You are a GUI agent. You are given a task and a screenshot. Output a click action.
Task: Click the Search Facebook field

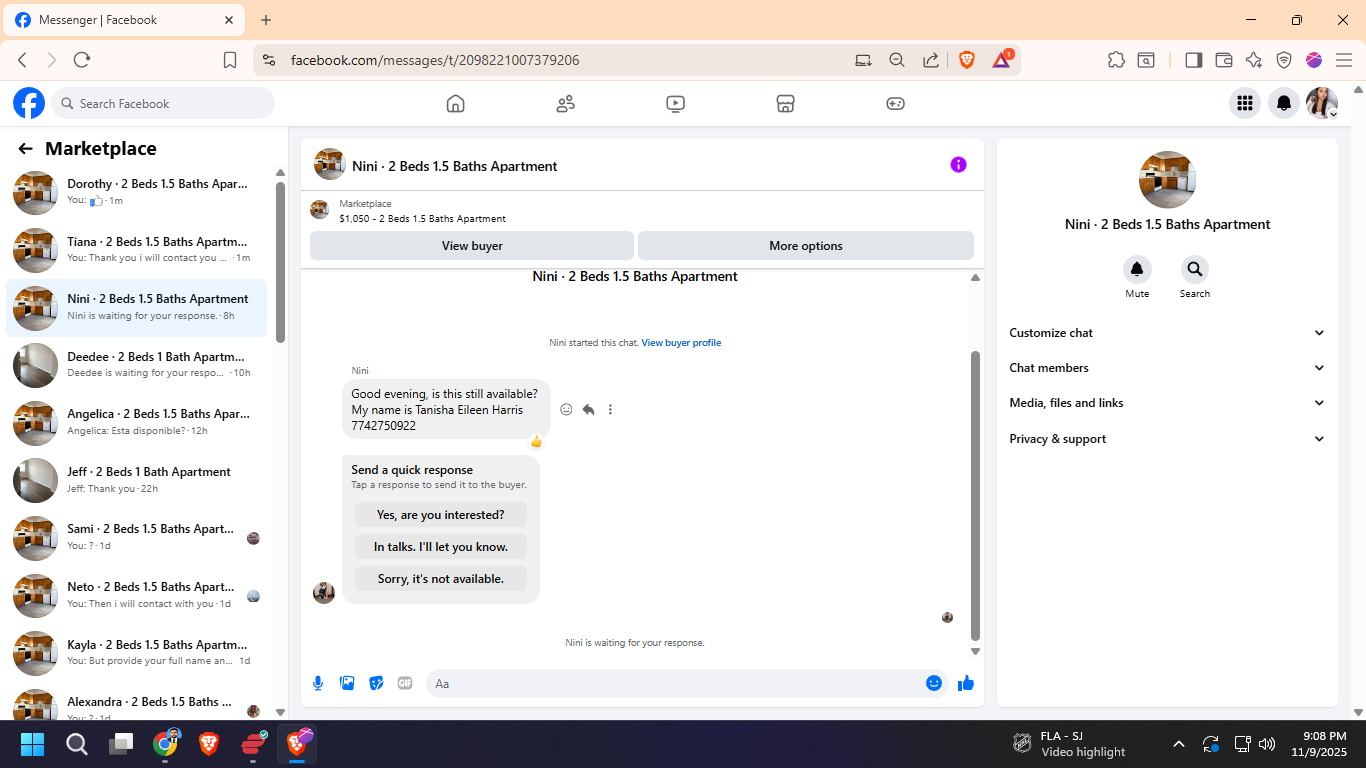pyautogui.click(x=163, y=103)
